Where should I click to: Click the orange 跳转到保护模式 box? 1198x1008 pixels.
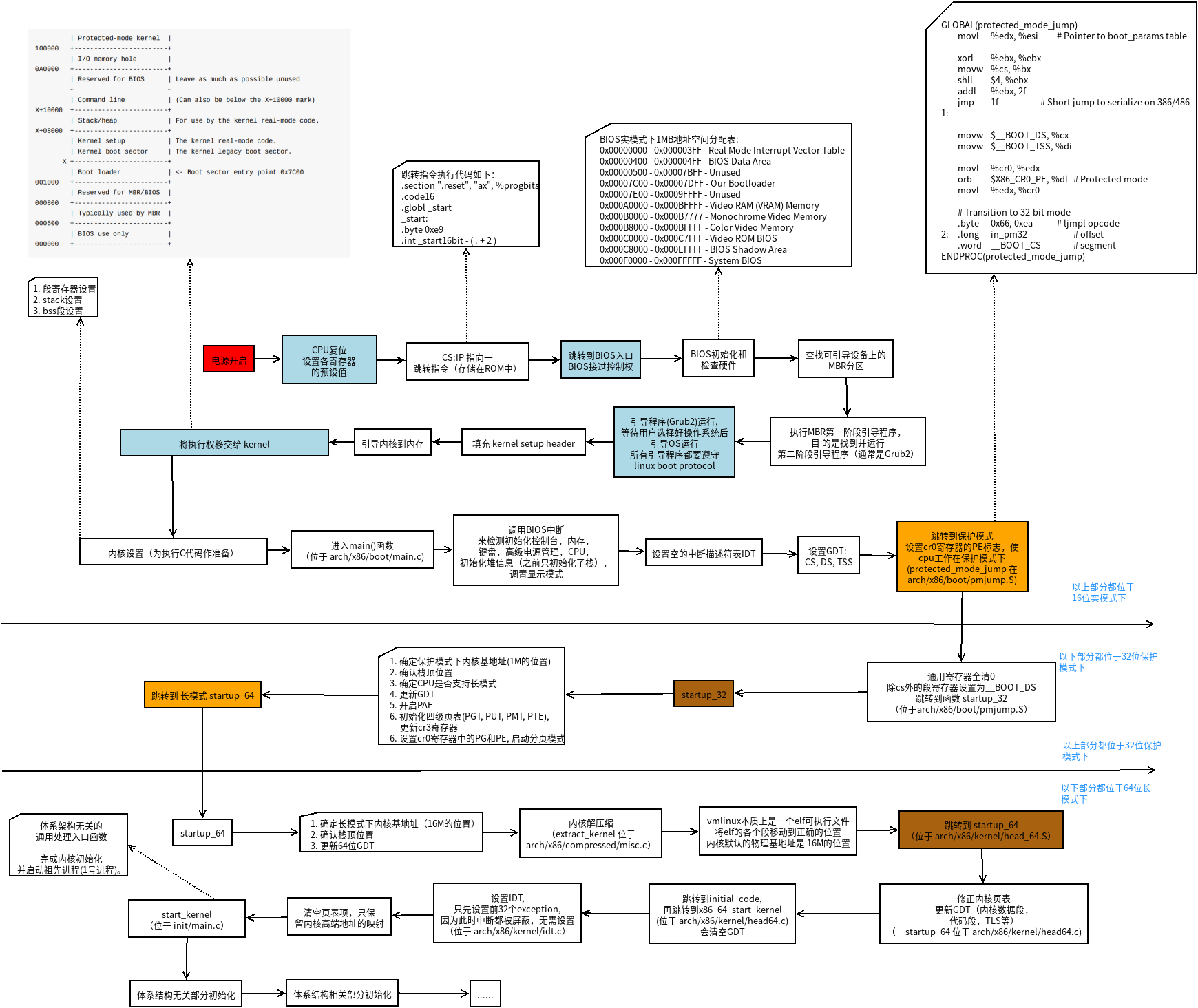click(962, 556)
